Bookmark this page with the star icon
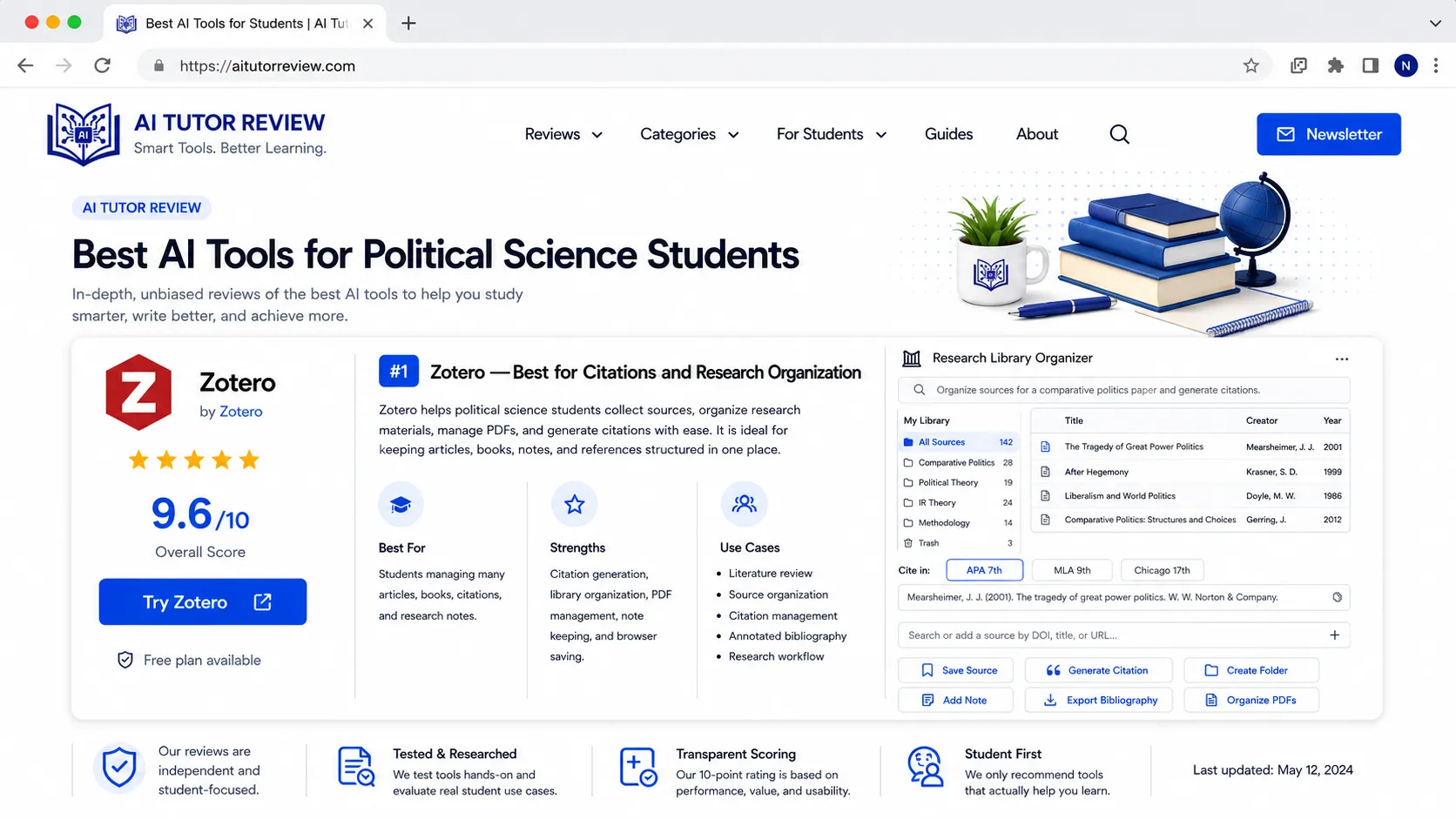 (x=1251, y=65)
